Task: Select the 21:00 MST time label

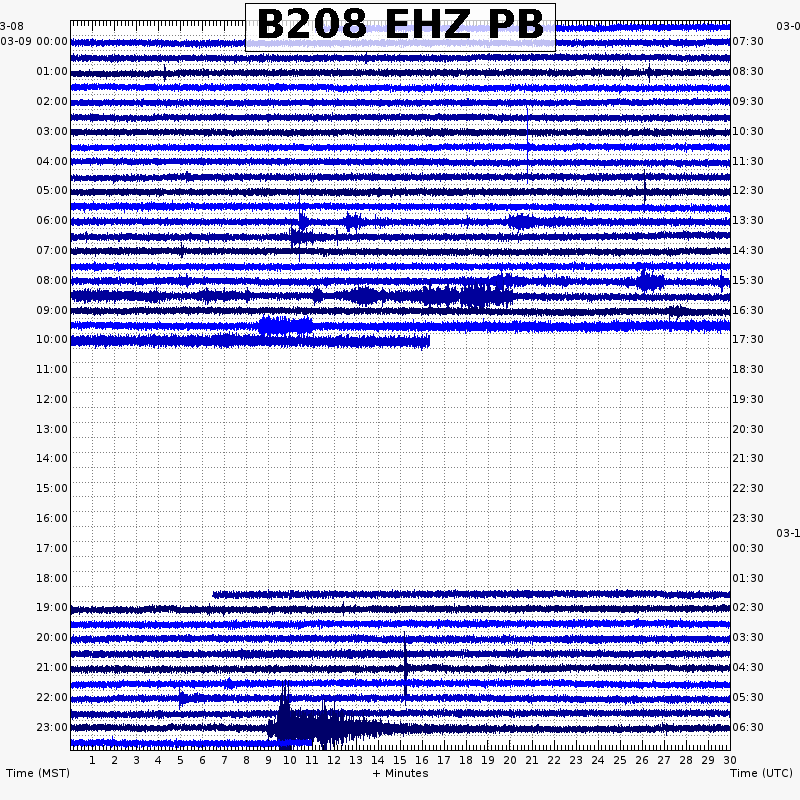Action: point(52,668)
